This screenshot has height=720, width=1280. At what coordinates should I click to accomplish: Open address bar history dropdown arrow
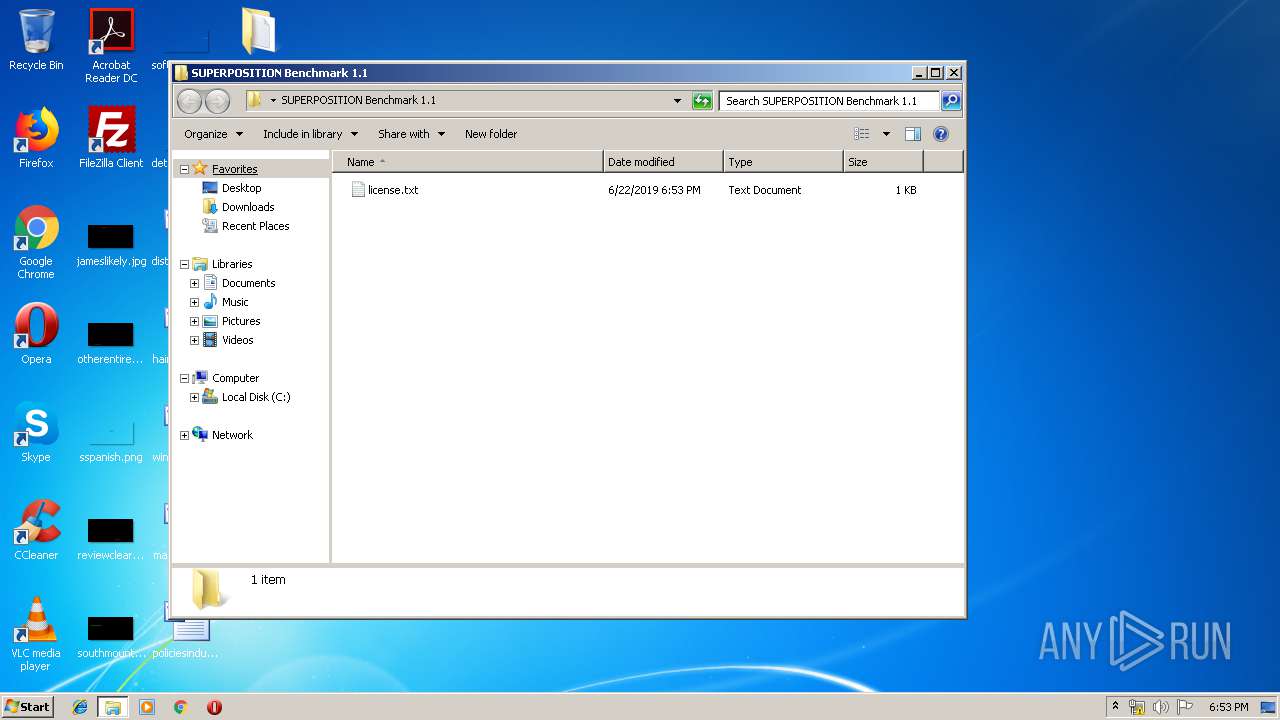click(x=677, y=101)
